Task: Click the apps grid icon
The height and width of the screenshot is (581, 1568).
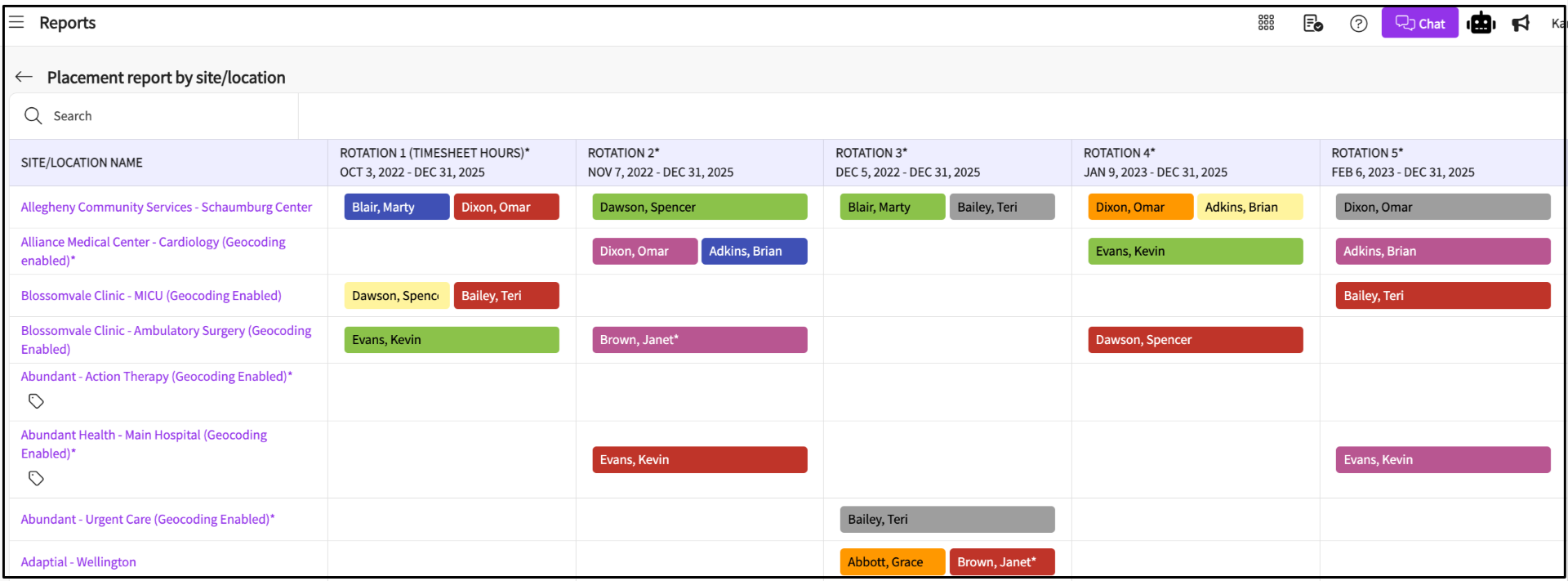Action: click(x=1266, y=23)
